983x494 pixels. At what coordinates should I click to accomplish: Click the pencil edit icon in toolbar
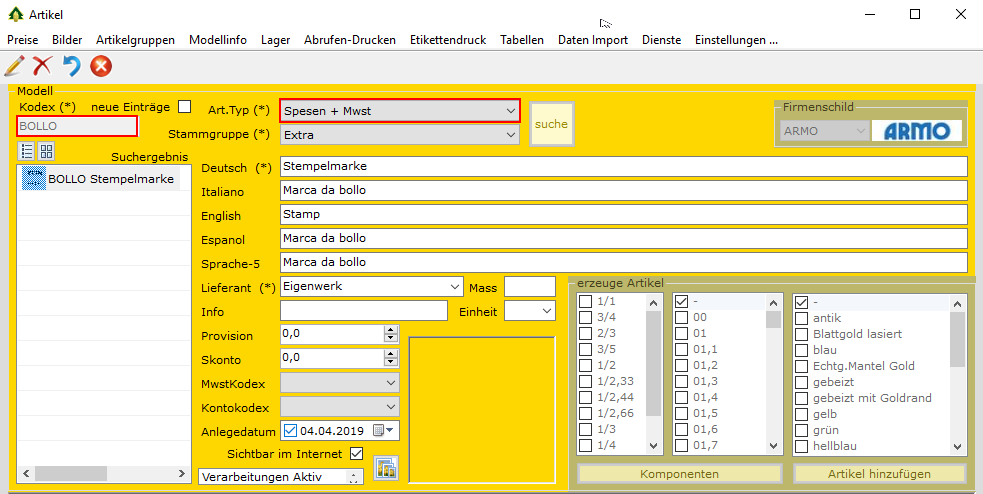(x=14, y=67)
